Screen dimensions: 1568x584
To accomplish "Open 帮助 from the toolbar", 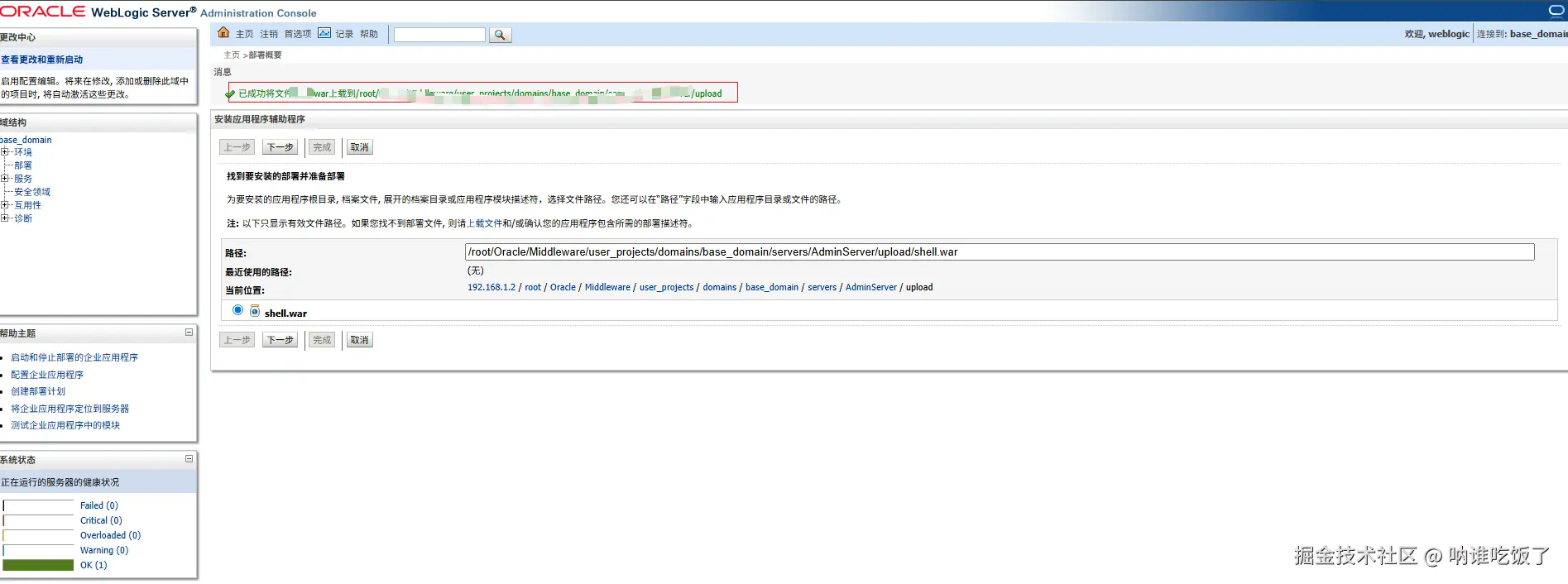I will pos(369,34).
